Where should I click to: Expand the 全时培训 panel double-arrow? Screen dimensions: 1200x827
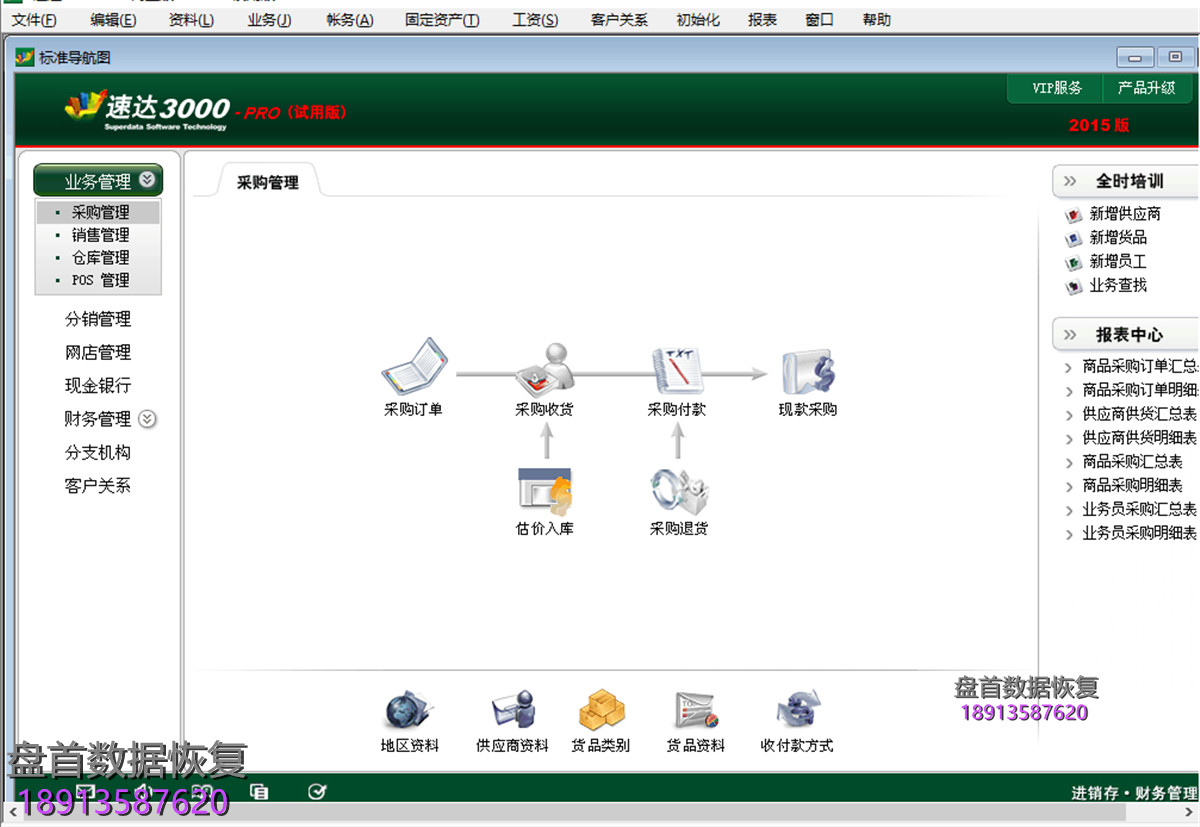[x=1070, y=181]
